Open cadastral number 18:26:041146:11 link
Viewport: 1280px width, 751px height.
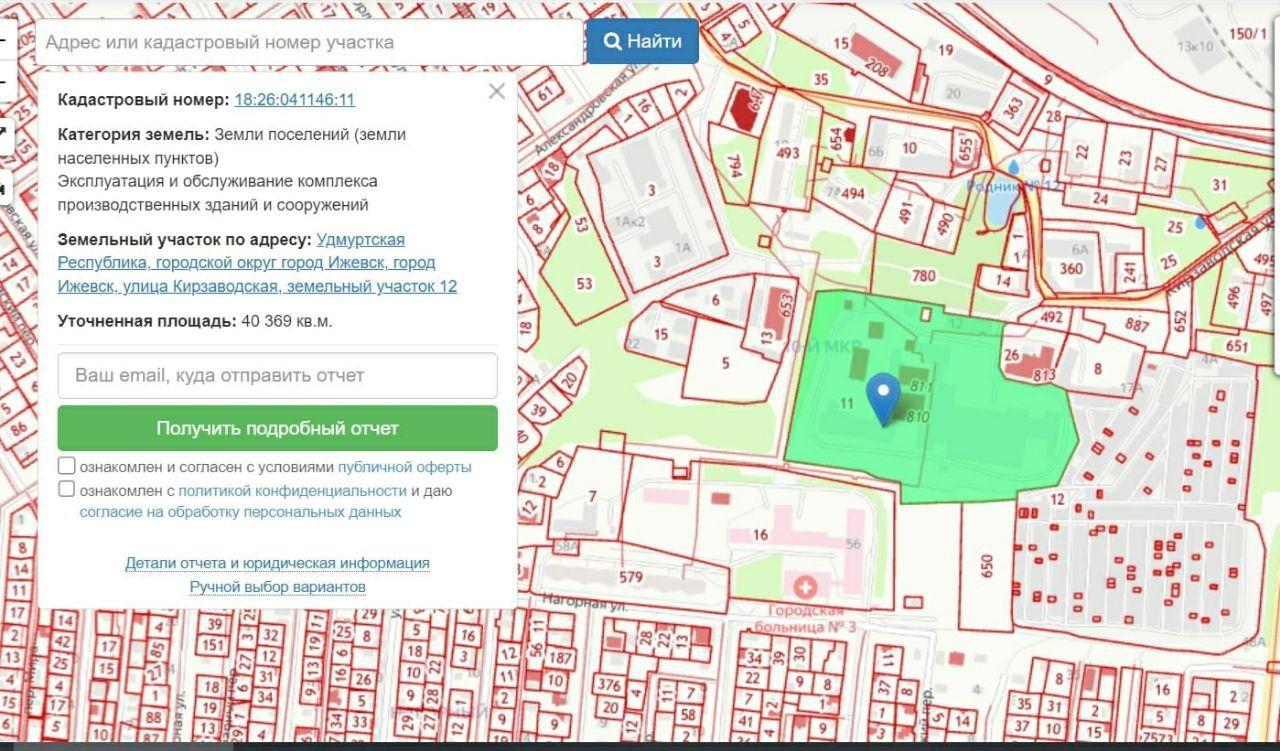pyautogui.click(x=294, y=100)
